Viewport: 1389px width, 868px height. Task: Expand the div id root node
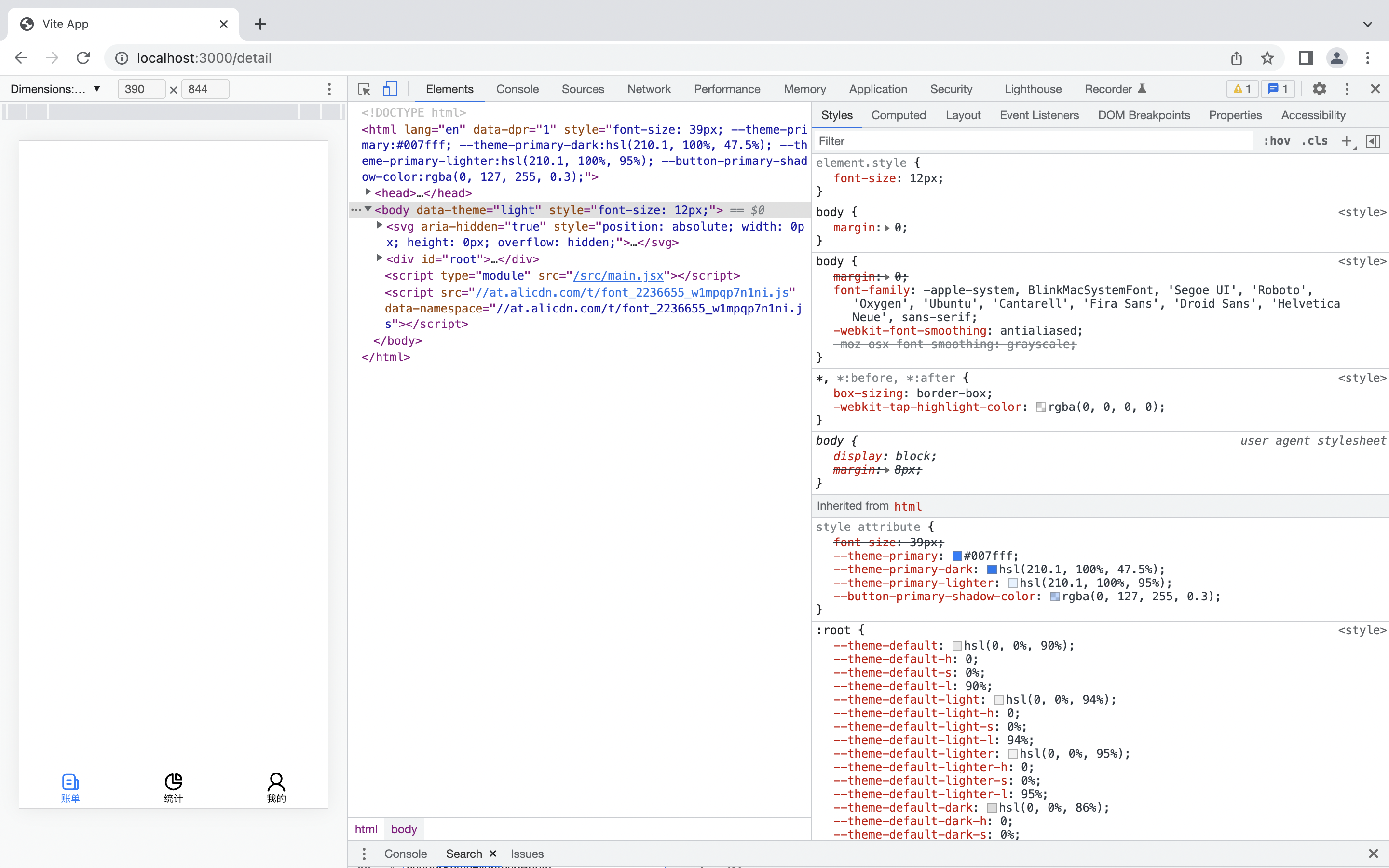coord(380,258)
